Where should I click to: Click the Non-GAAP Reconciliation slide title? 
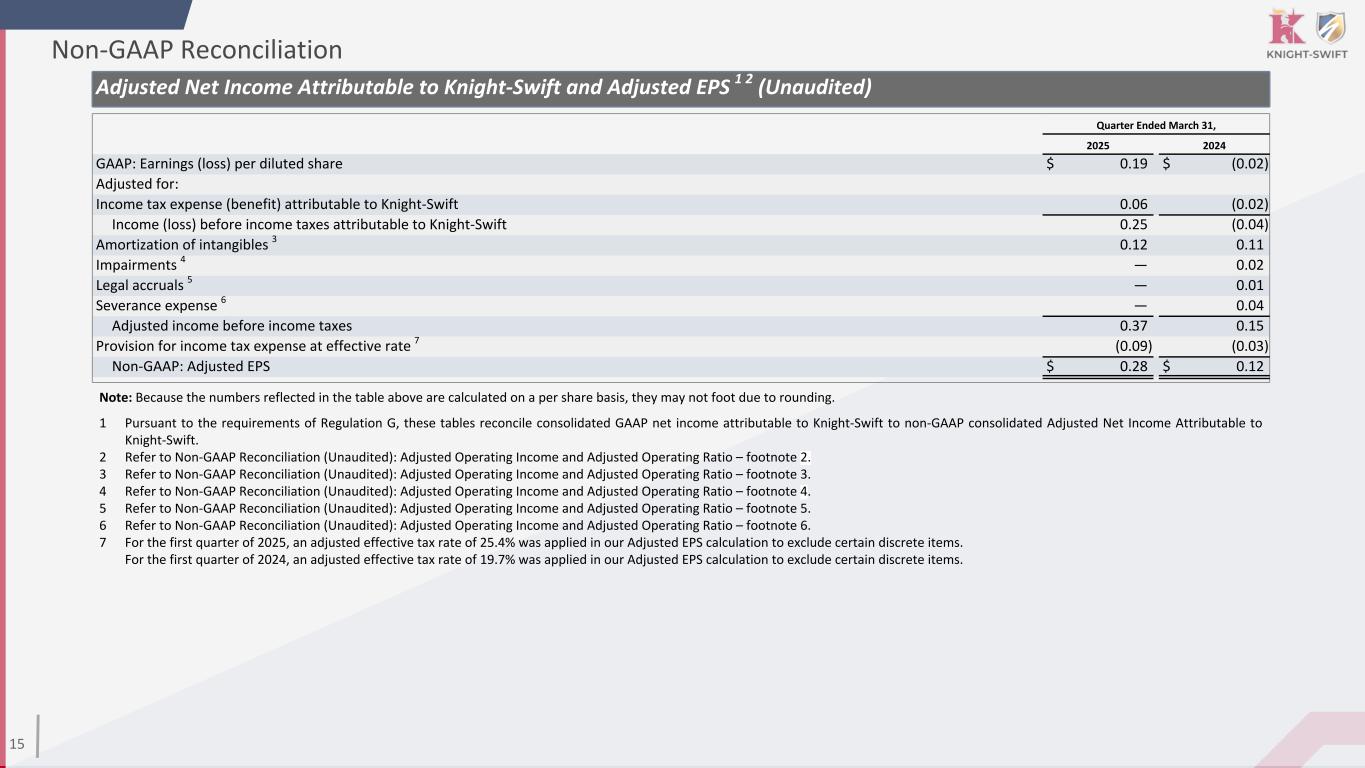click(197, 50)
